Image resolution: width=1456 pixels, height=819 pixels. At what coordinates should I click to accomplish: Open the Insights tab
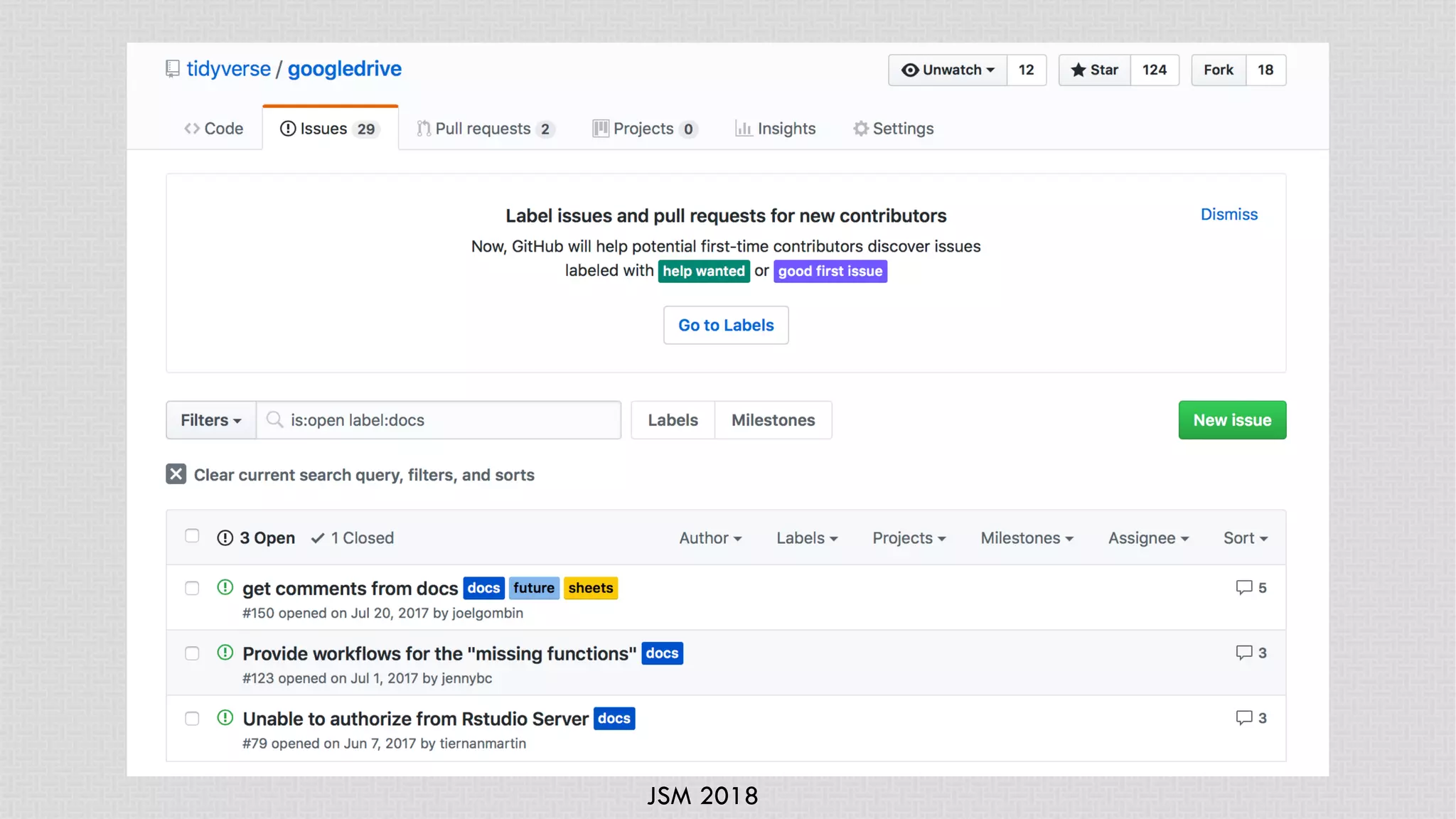775,129
